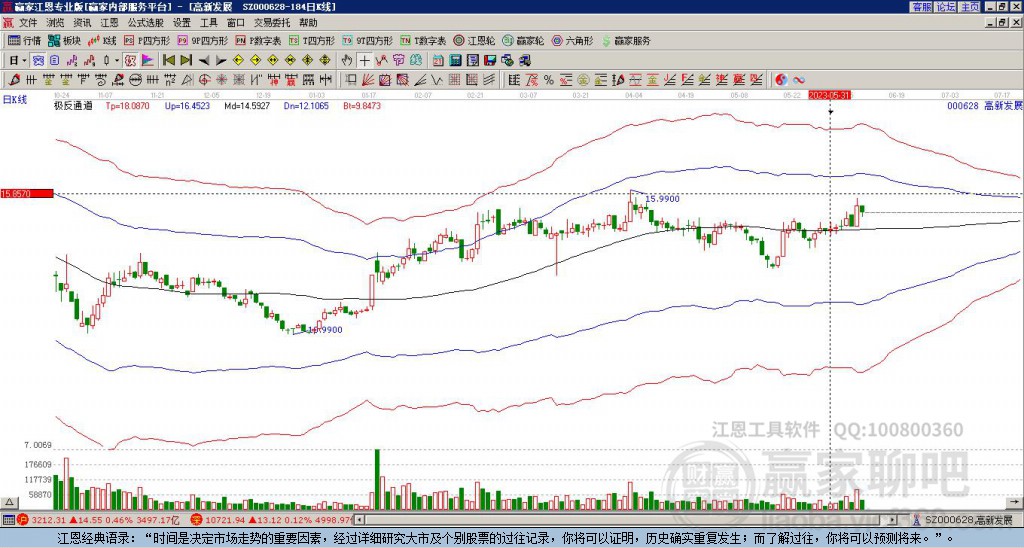
Task: Open the 赢家轮 tool
Action: coord(523,40)
